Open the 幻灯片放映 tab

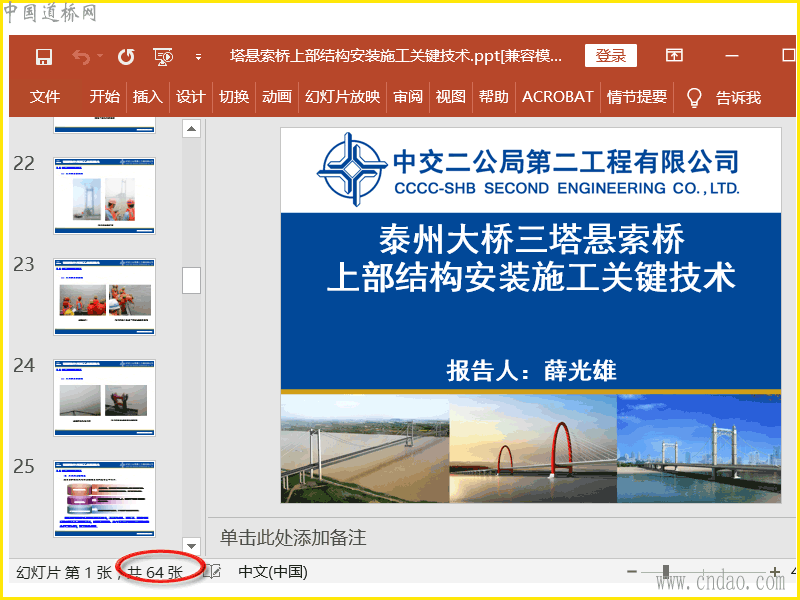tap(342, 96)
